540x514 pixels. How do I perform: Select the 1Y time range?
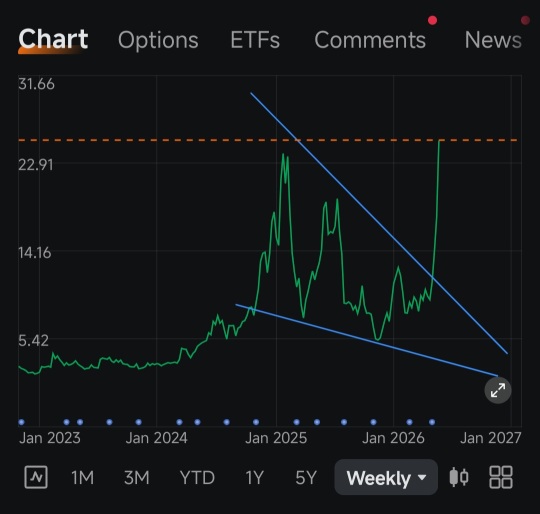tap(254, 478)
